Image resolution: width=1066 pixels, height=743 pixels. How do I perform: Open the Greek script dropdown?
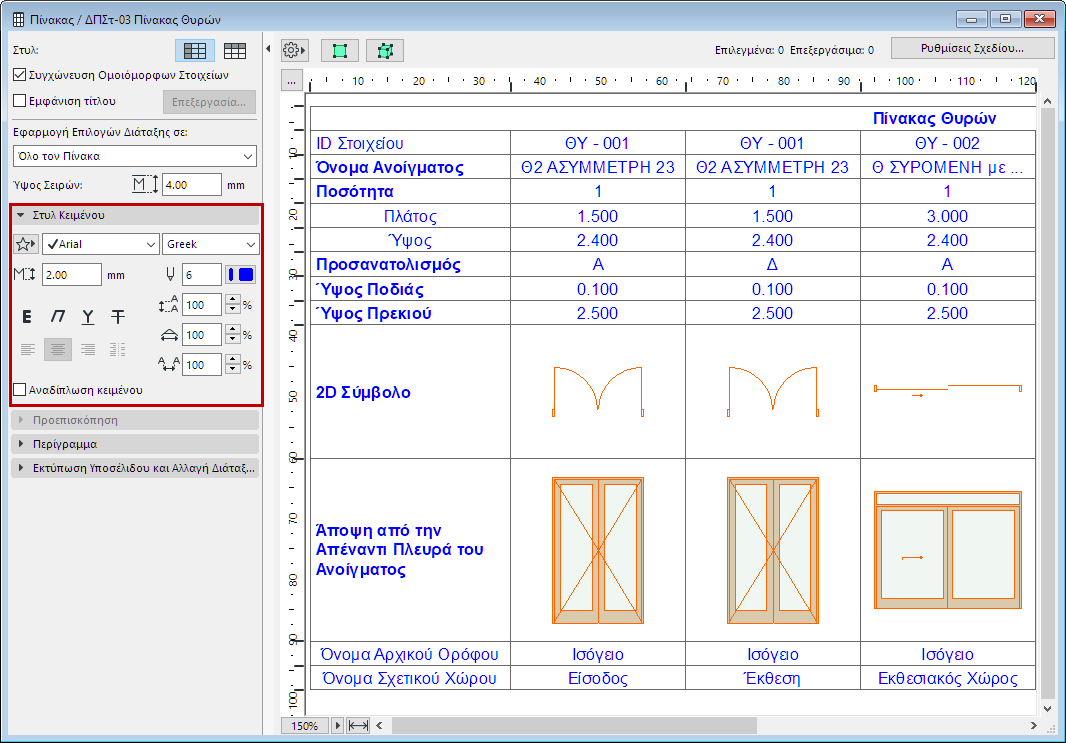pos(211,244)
